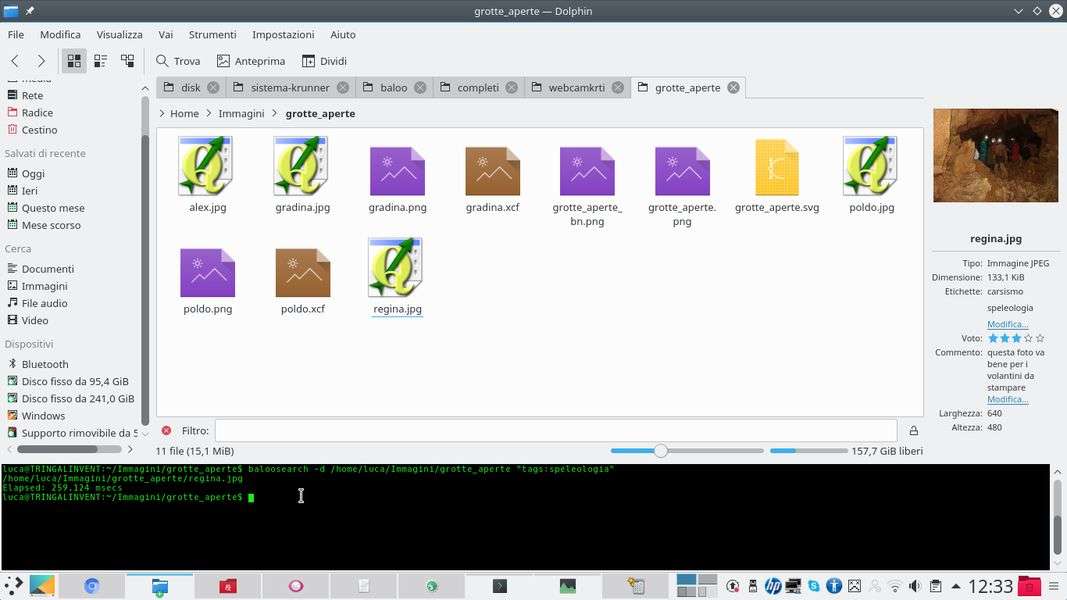This screenshot has width=1067, height=600.
Task: Expand the Home breadcrumb arrow
Action: (162, 114)
